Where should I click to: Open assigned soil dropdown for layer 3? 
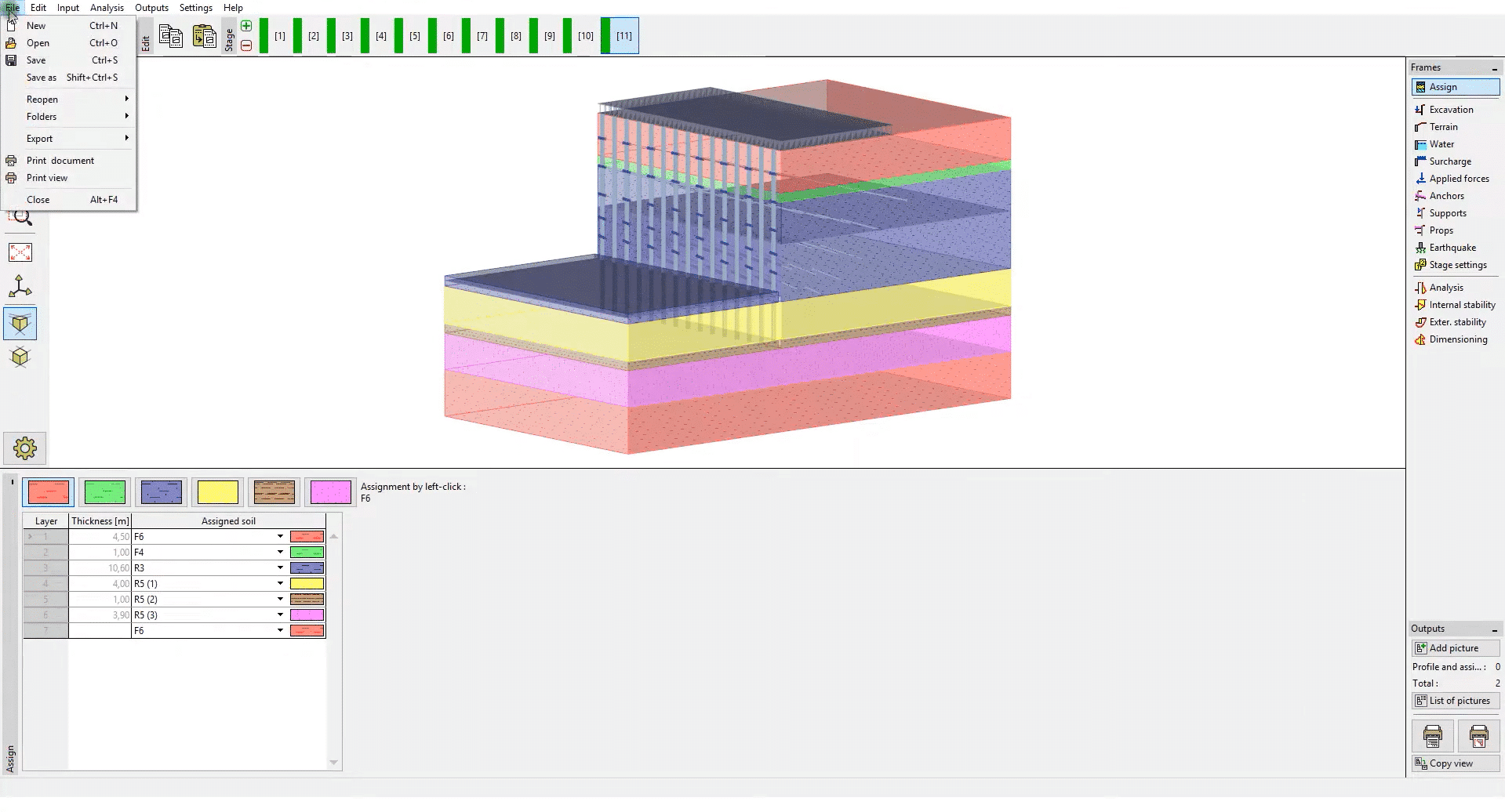pyautogui.click(x=280, y=568)
